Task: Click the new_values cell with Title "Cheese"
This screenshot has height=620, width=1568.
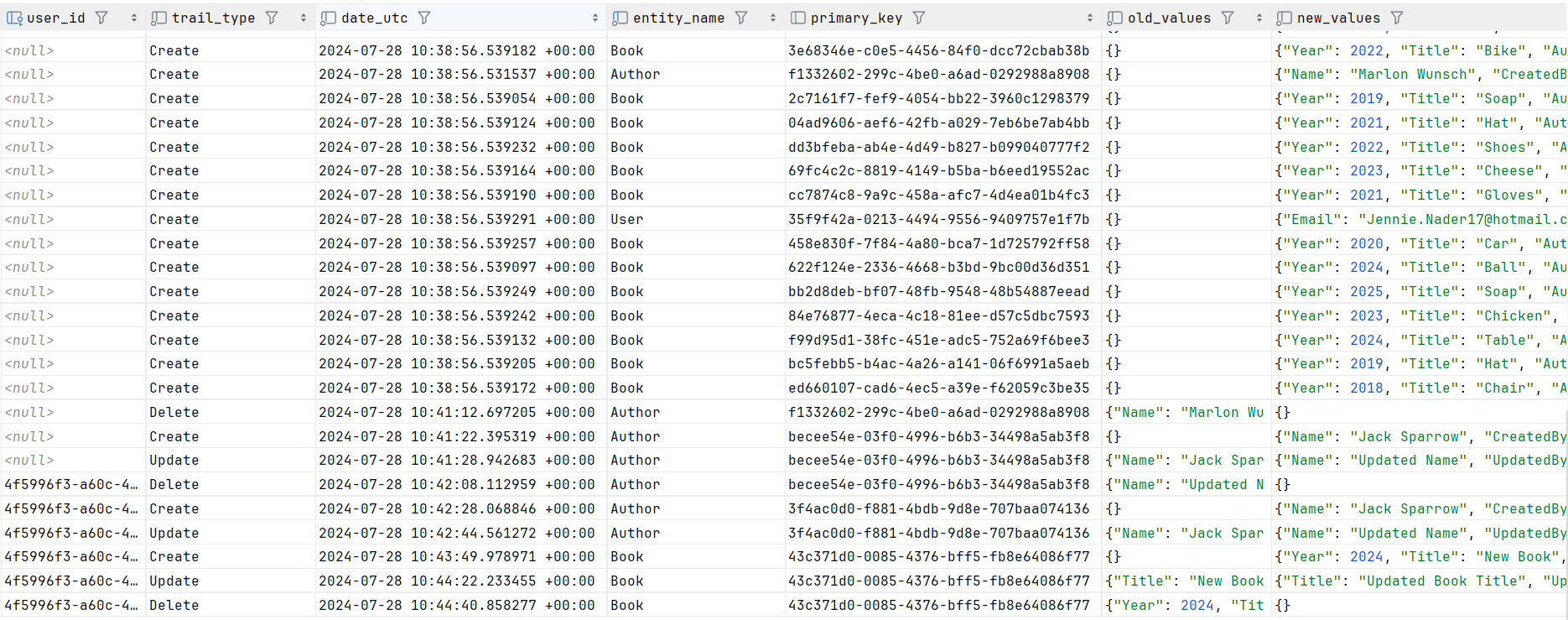Action: (x=1420, y=170)
